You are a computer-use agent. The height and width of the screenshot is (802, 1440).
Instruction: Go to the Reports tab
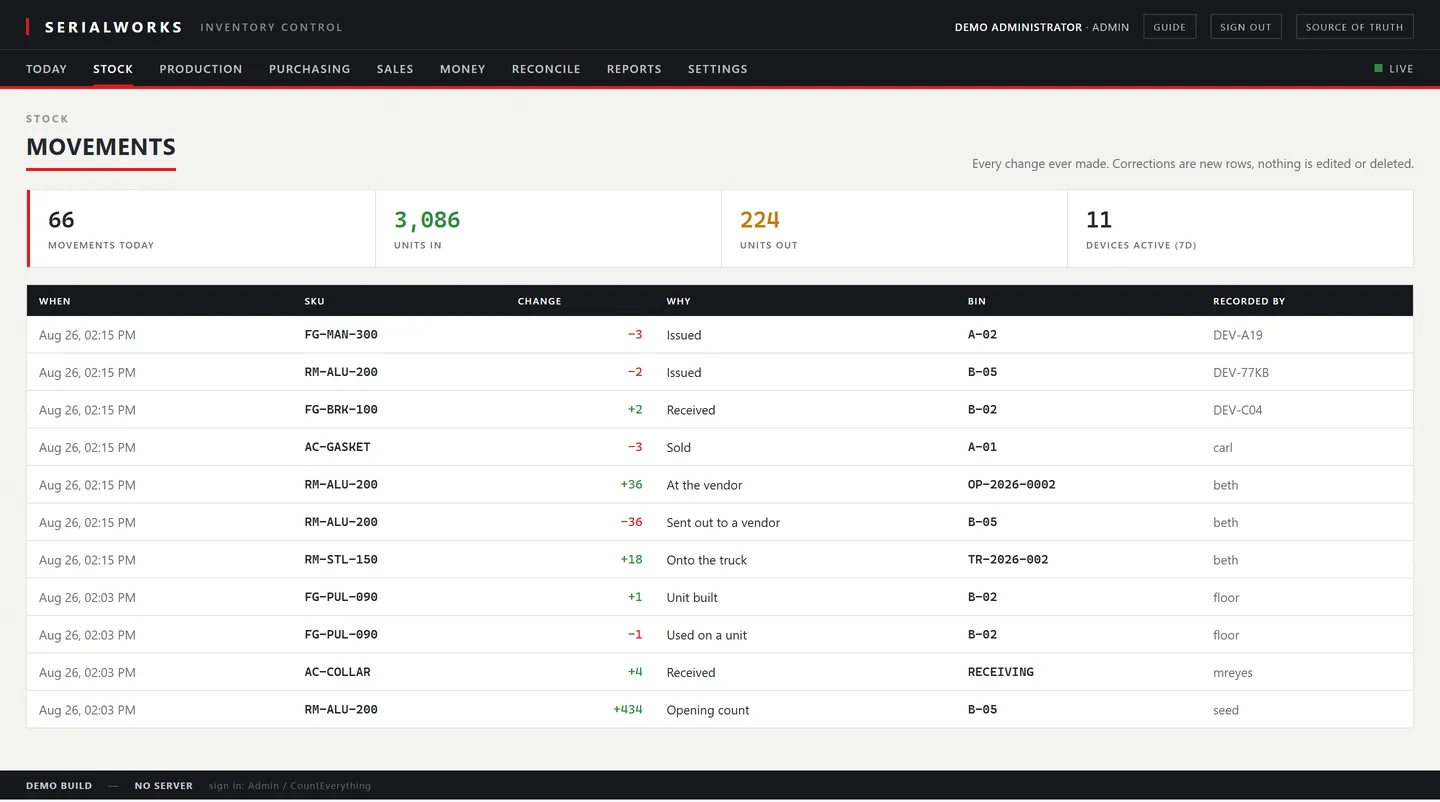634,69
